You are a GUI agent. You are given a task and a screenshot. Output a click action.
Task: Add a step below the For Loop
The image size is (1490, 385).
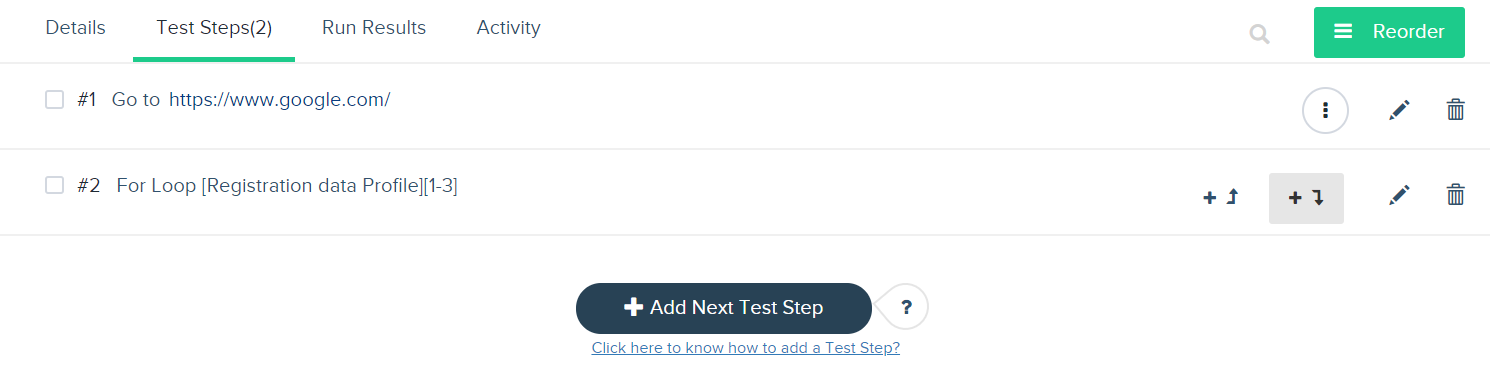click(1306, 198)
